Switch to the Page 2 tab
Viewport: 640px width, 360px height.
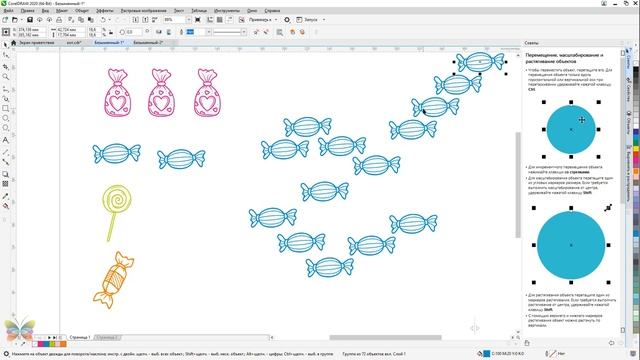107,338
